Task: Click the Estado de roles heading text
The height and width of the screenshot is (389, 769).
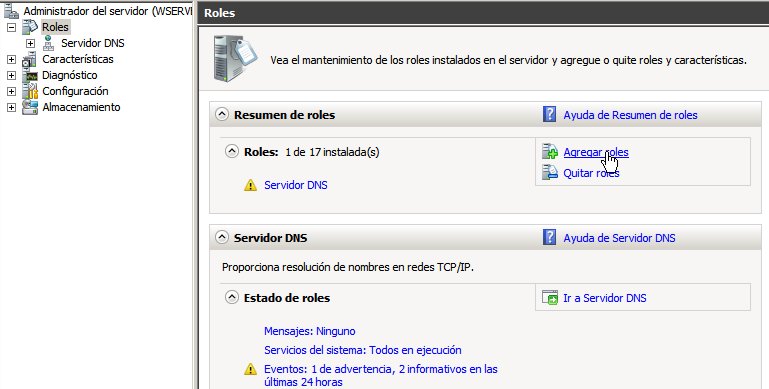Action: pyautogui.click(x=287, y=298)
